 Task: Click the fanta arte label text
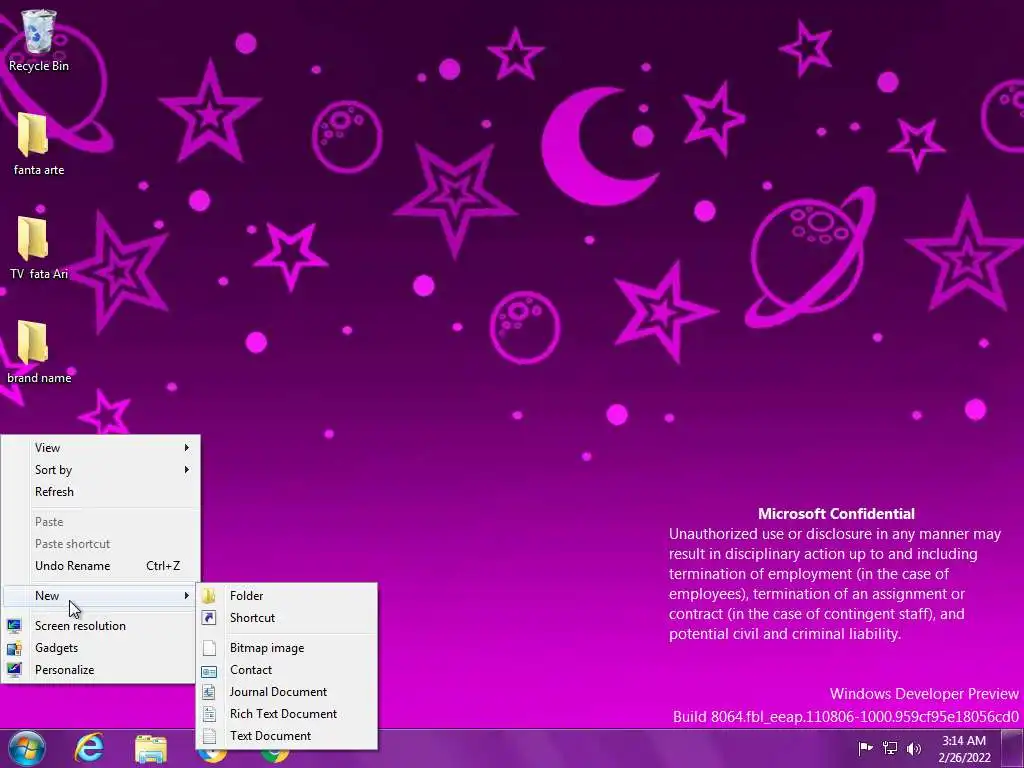[39, 170]
